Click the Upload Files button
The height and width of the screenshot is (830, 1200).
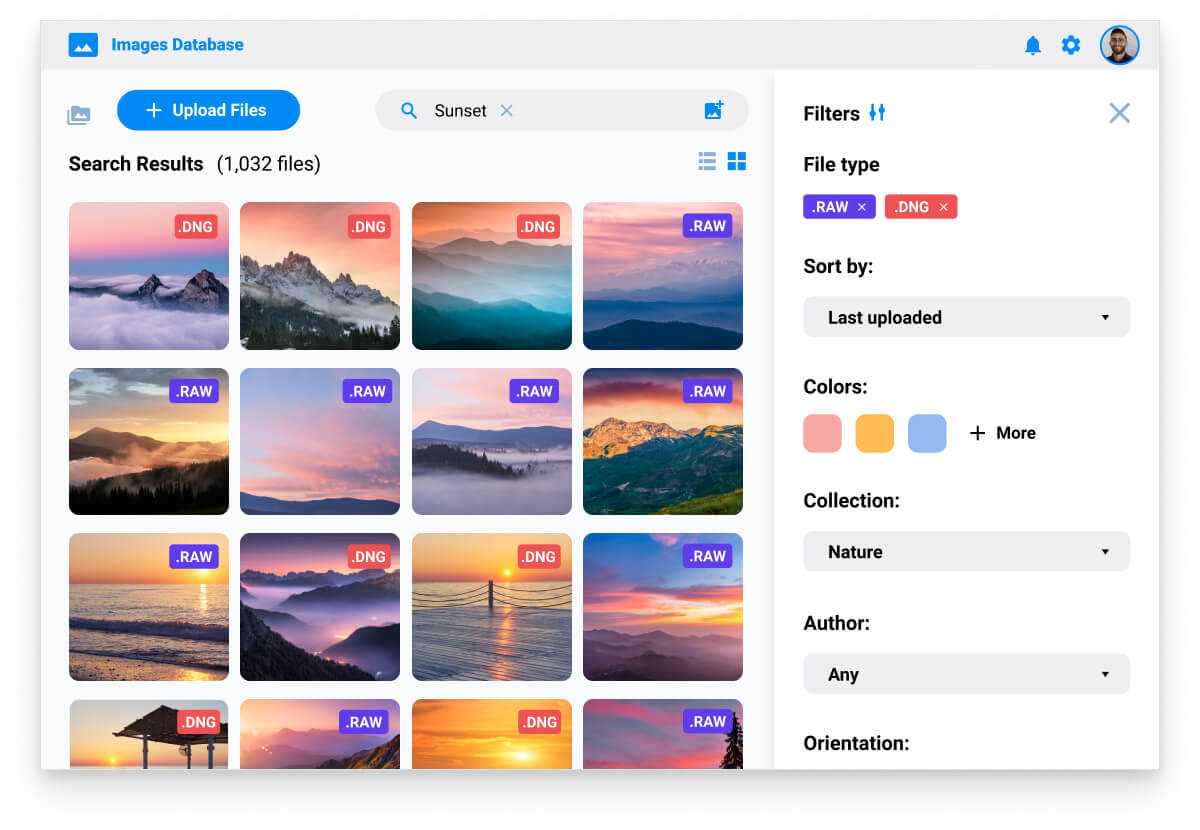[x=208, y=110]
